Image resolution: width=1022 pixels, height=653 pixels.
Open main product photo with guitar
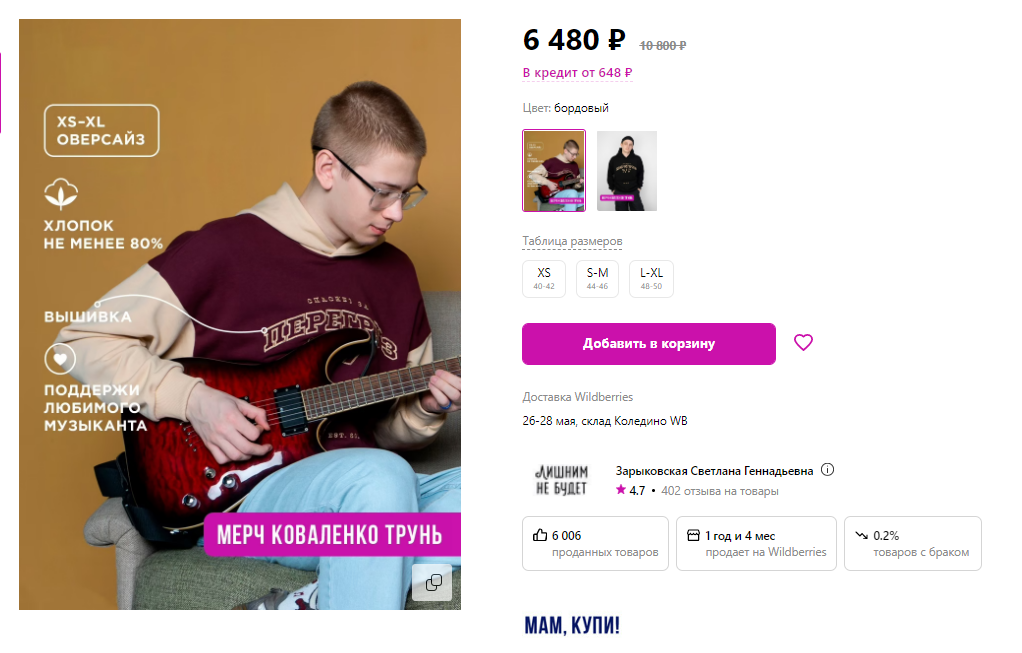pyautogui.click(x=240, y=314)
